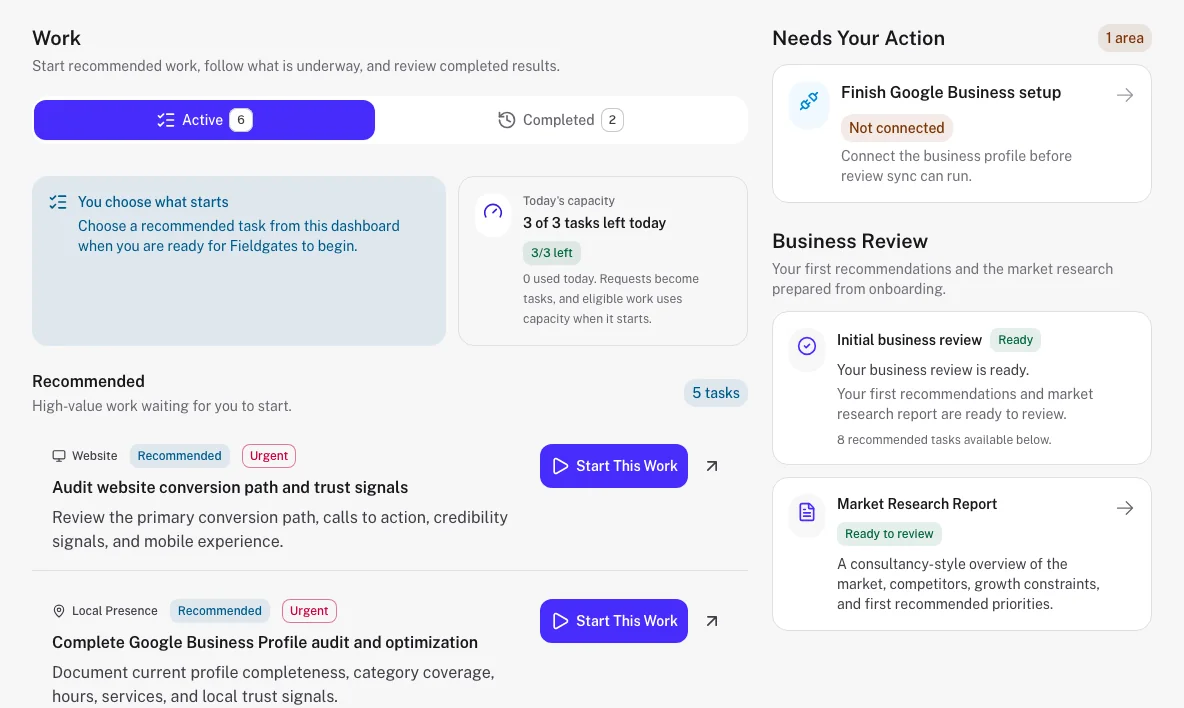Open website audit task via arrow icon

712,466
